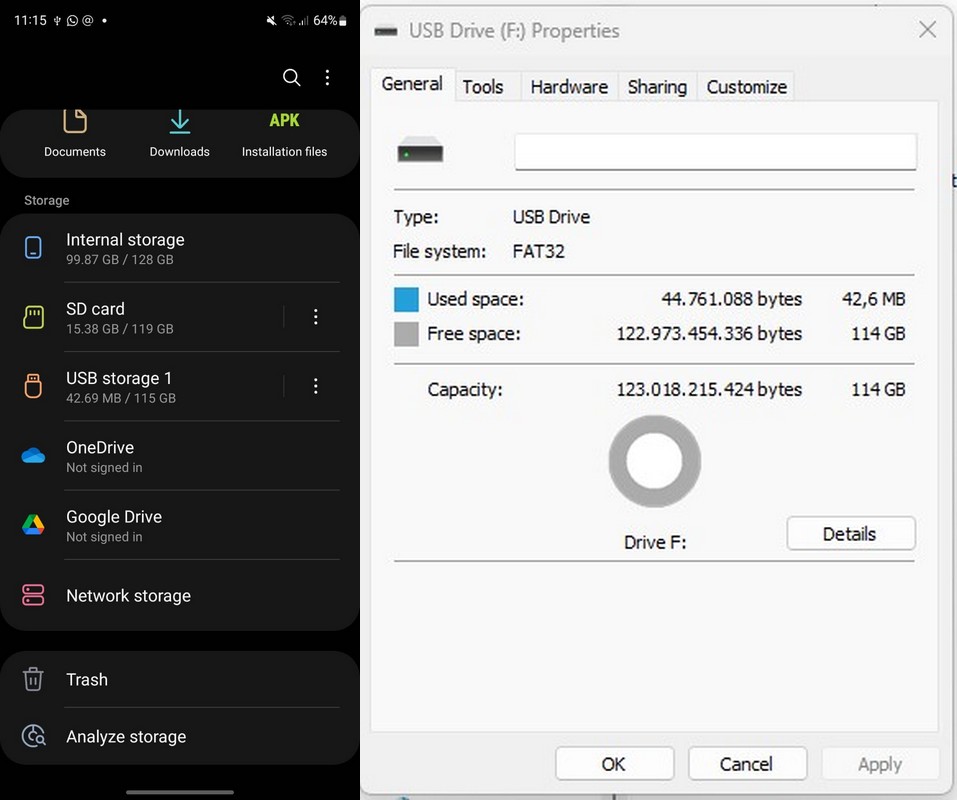Screen dimensions: 957x800
Task: Tap the search magnifier icon in My Files
Action: pos(291,77)
